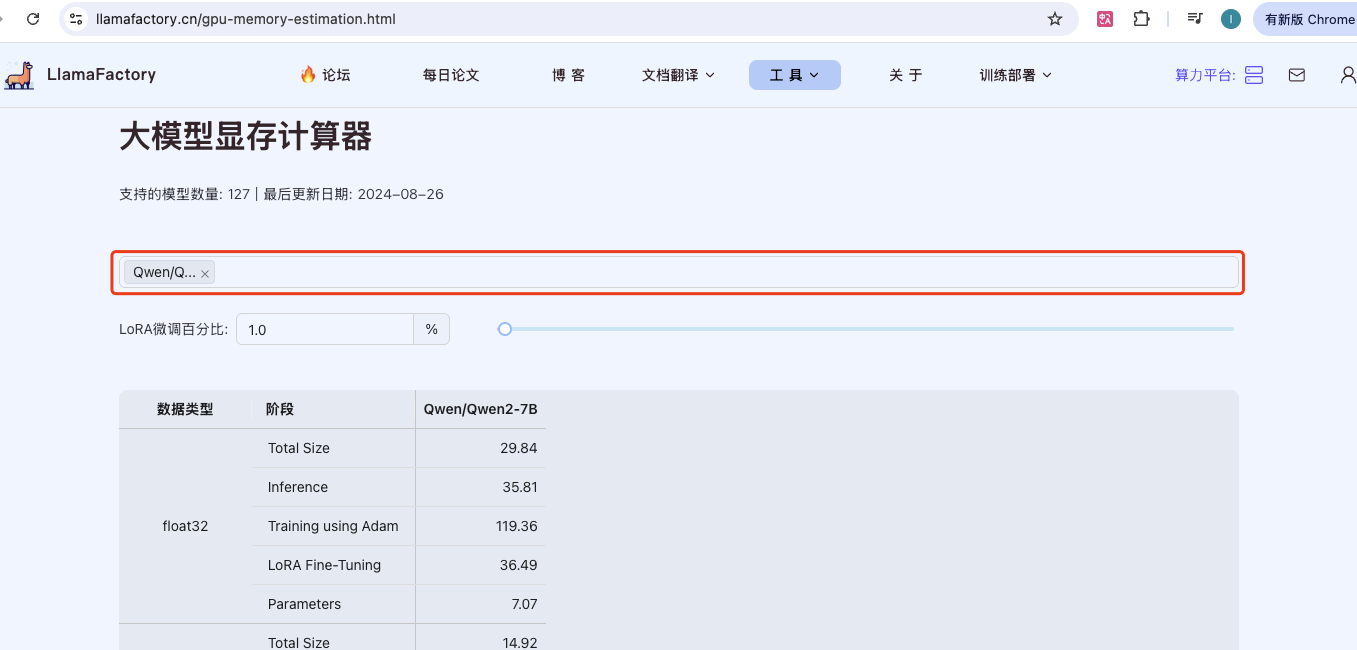The image size is (1357, 650).
Task: Reload the page with the refresh icon
Action: pyautogui.click(x=33, y=19)
